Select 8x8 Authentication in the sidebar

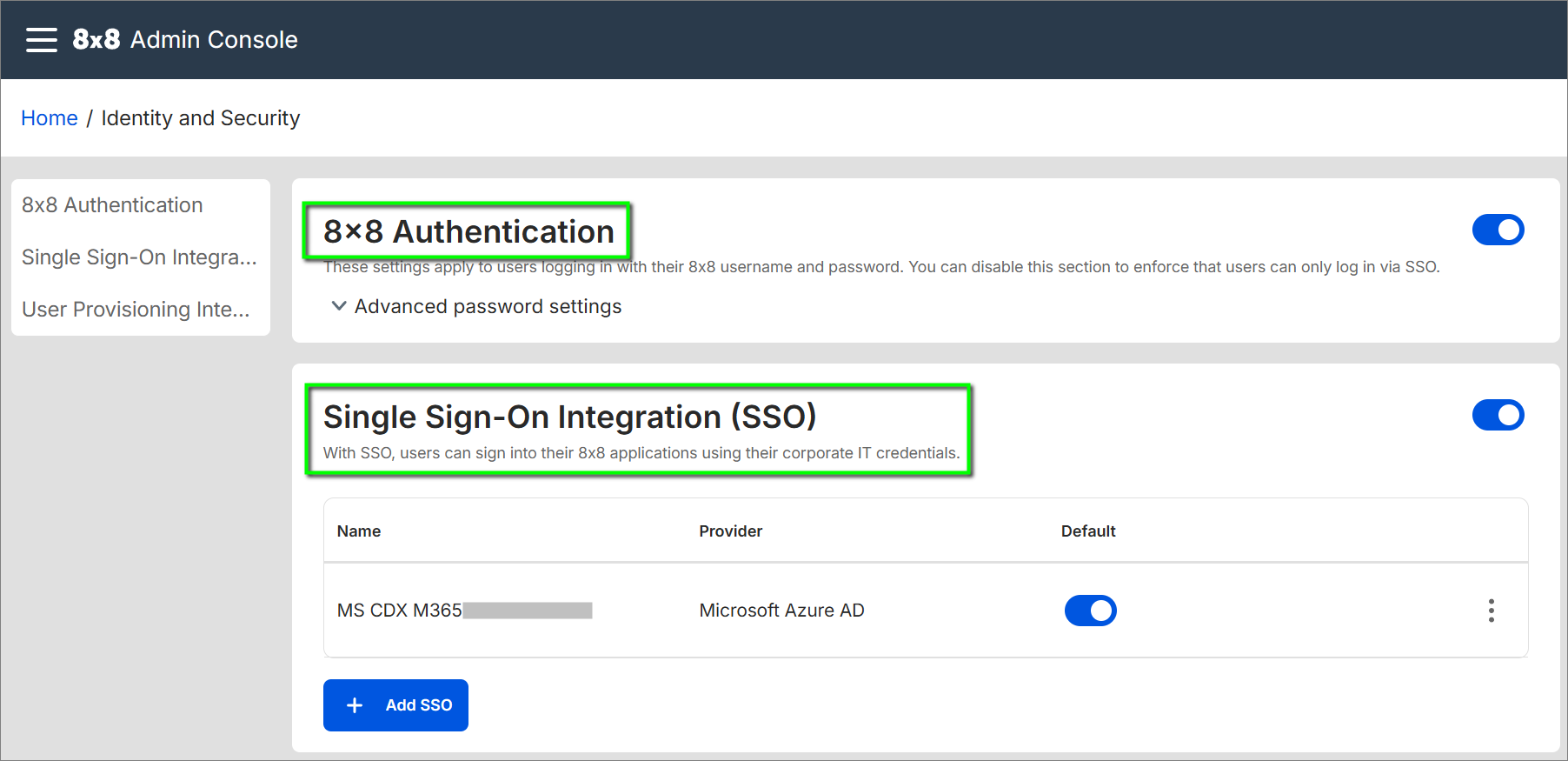112,205
